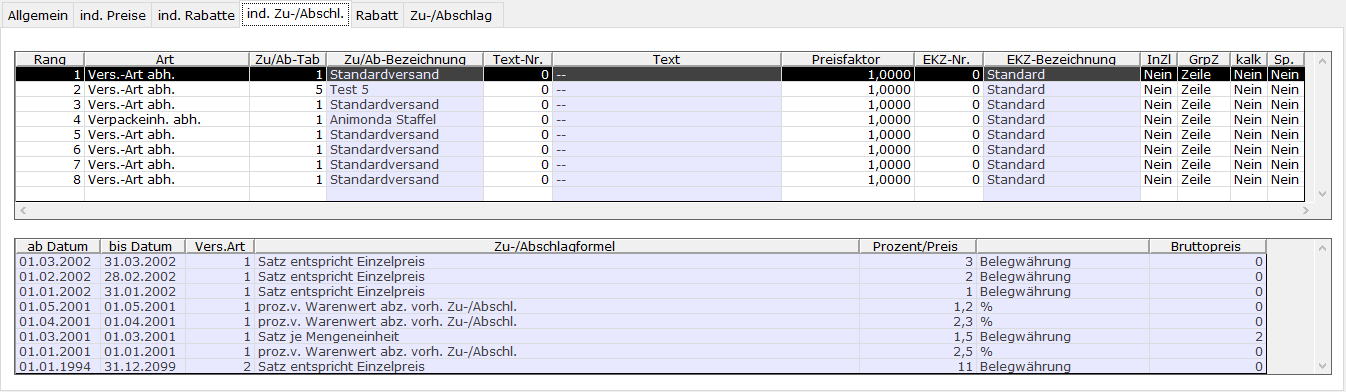Click the EKZ-Bezeichnung column header

click(1061, 60)
